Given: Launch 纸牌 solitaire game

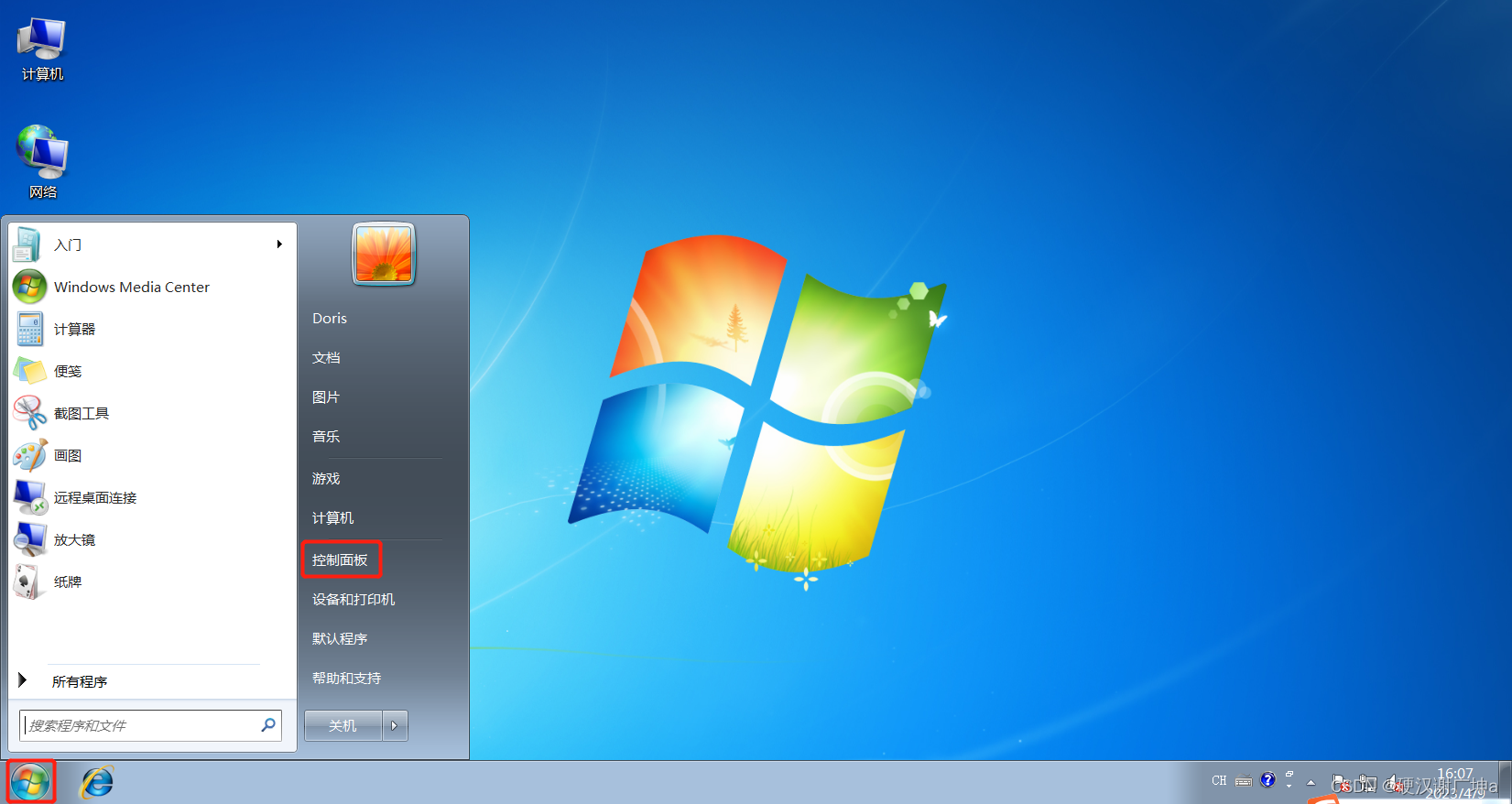Looking at the screenshot, I should click(152, 581).
